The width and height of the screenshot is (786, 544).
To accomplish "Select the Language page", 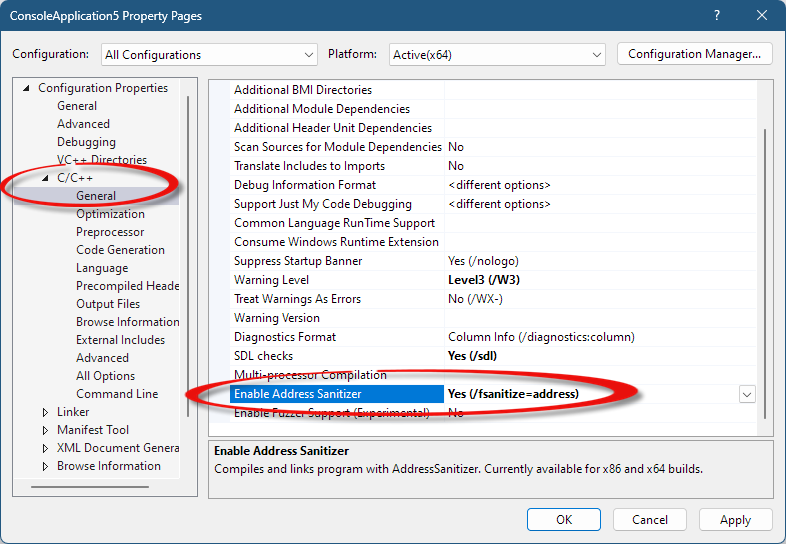I will [x=102, y=268].
